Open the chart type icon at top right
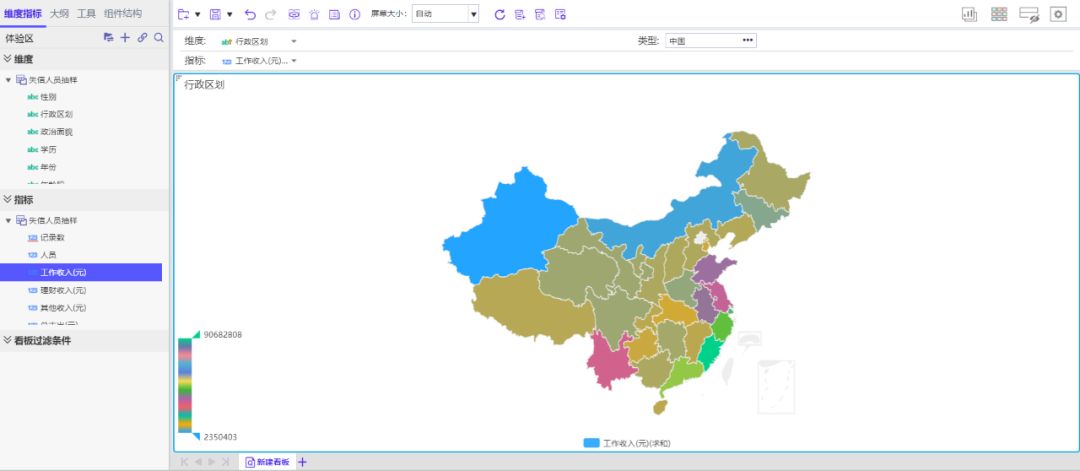 pyautogui.click(x=969, y=14)
